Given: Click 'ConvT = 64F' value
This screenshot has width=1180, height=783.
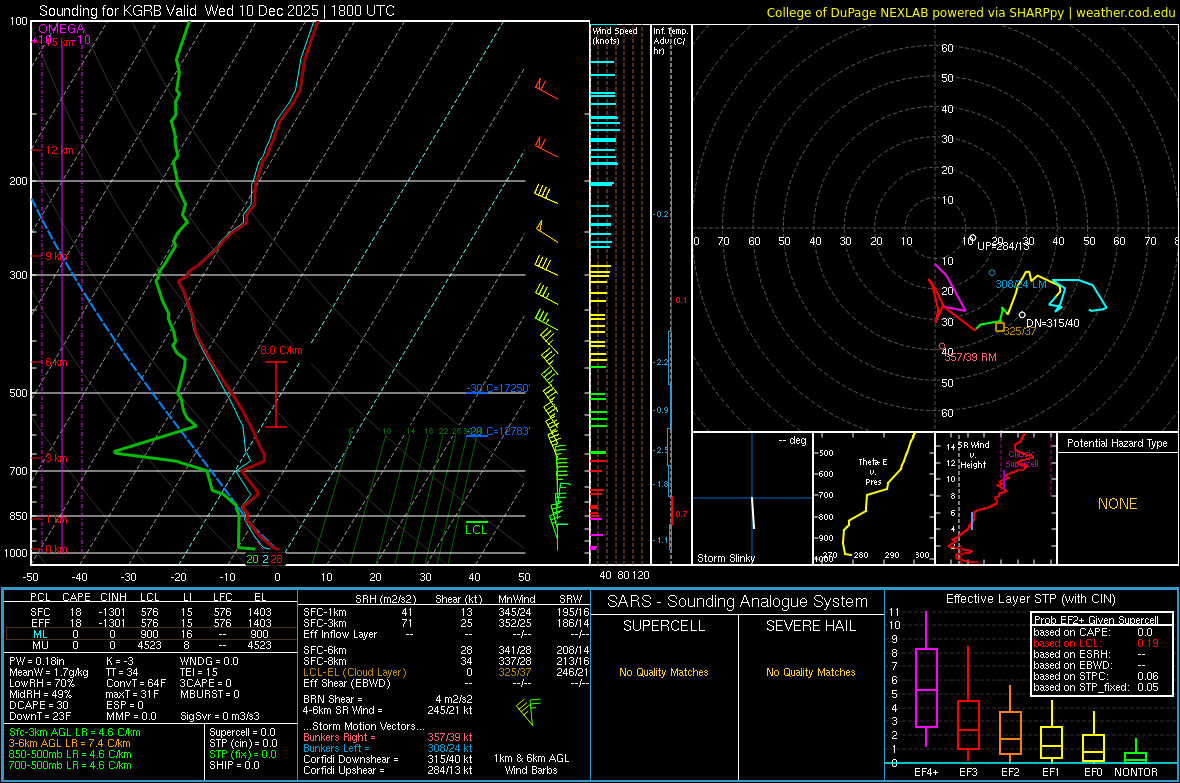Looking at the screenshot, I should point(136,684).
